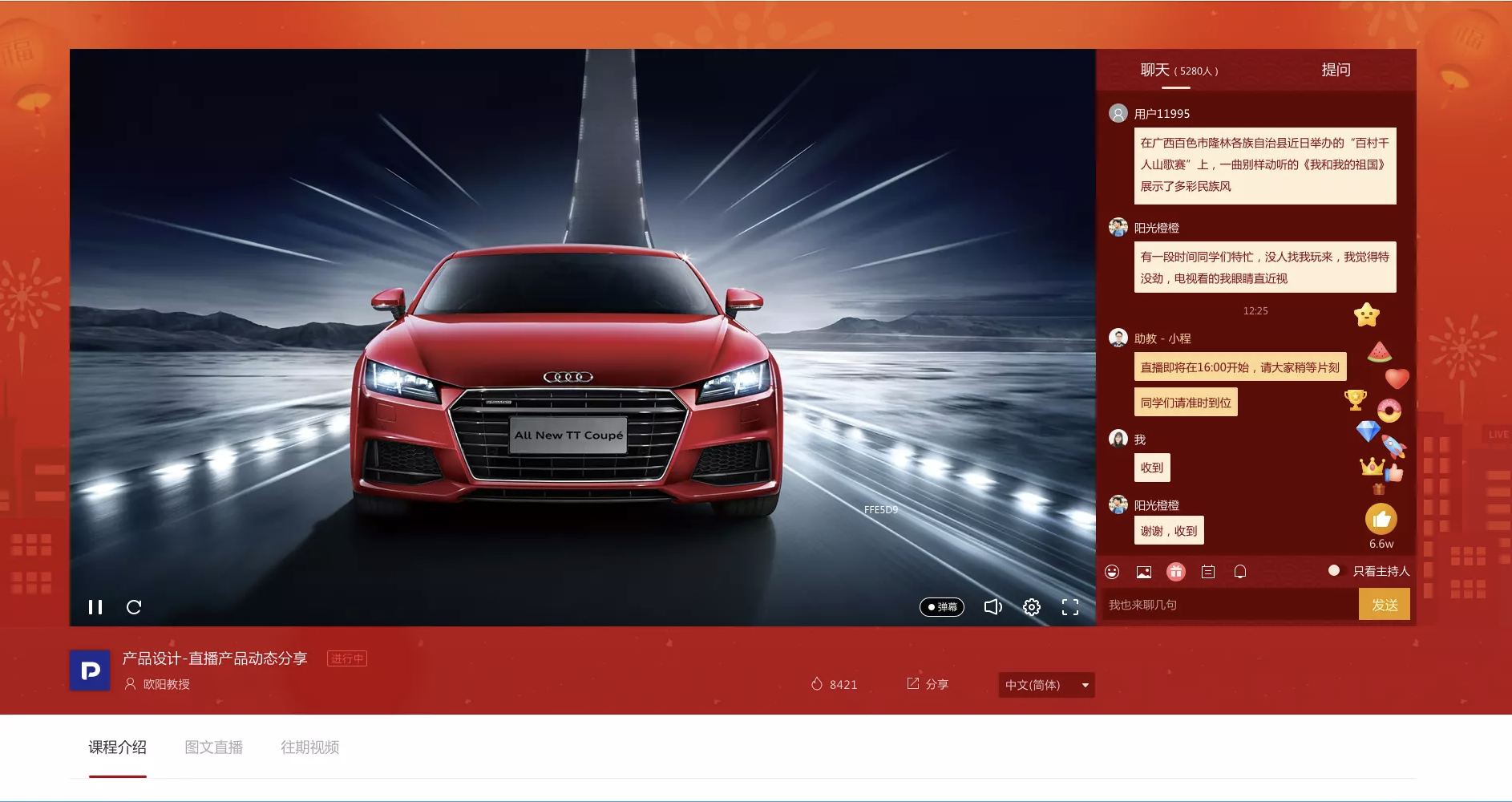Switch to the 聊天 chat tab
The height and width of the screenshot is (802, 1512).
(1178, 70)
